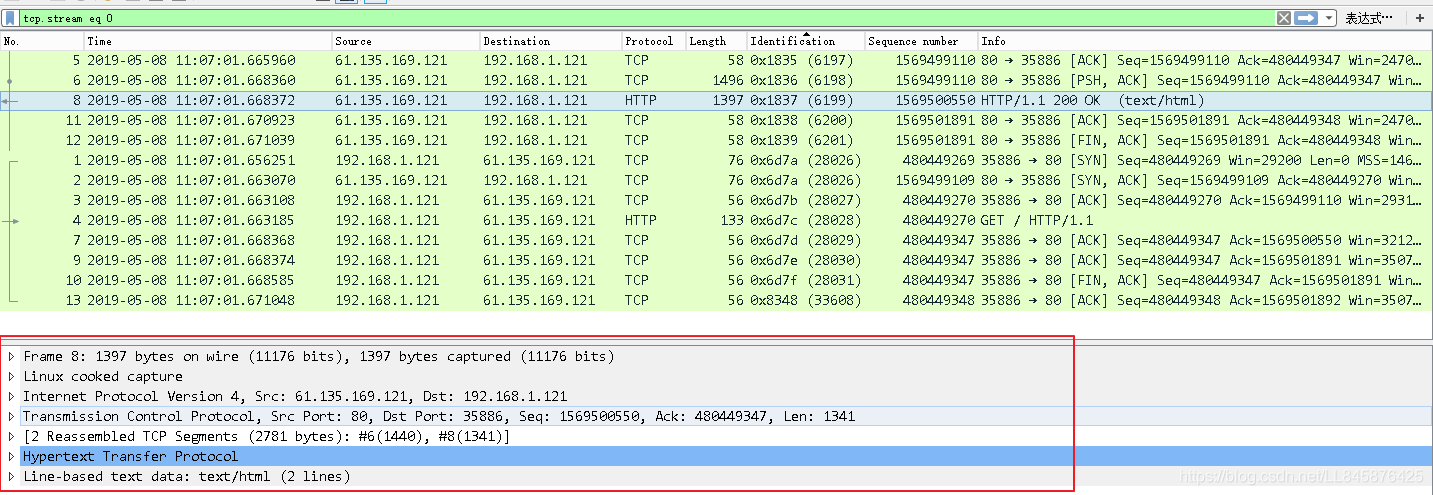The width and height of the screenshot is (1433, 495).
Task: Sort by the No. column header
Action: coord(42,41)
